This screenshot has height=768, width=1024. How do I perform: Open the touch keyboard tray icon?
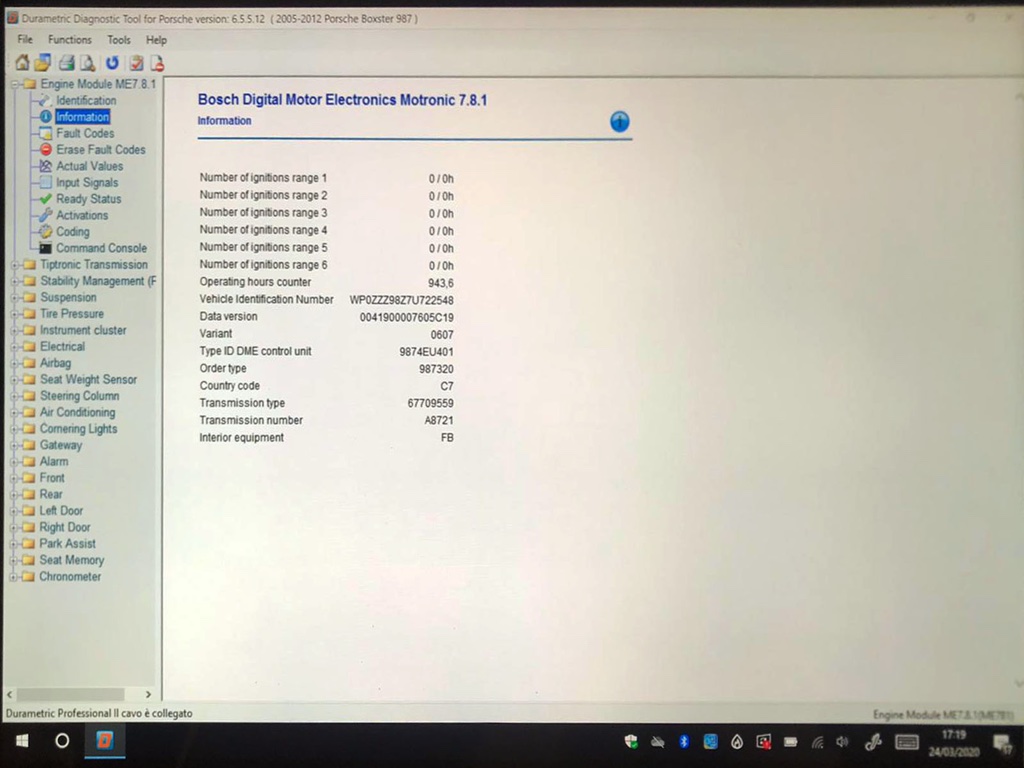point(906,742)
